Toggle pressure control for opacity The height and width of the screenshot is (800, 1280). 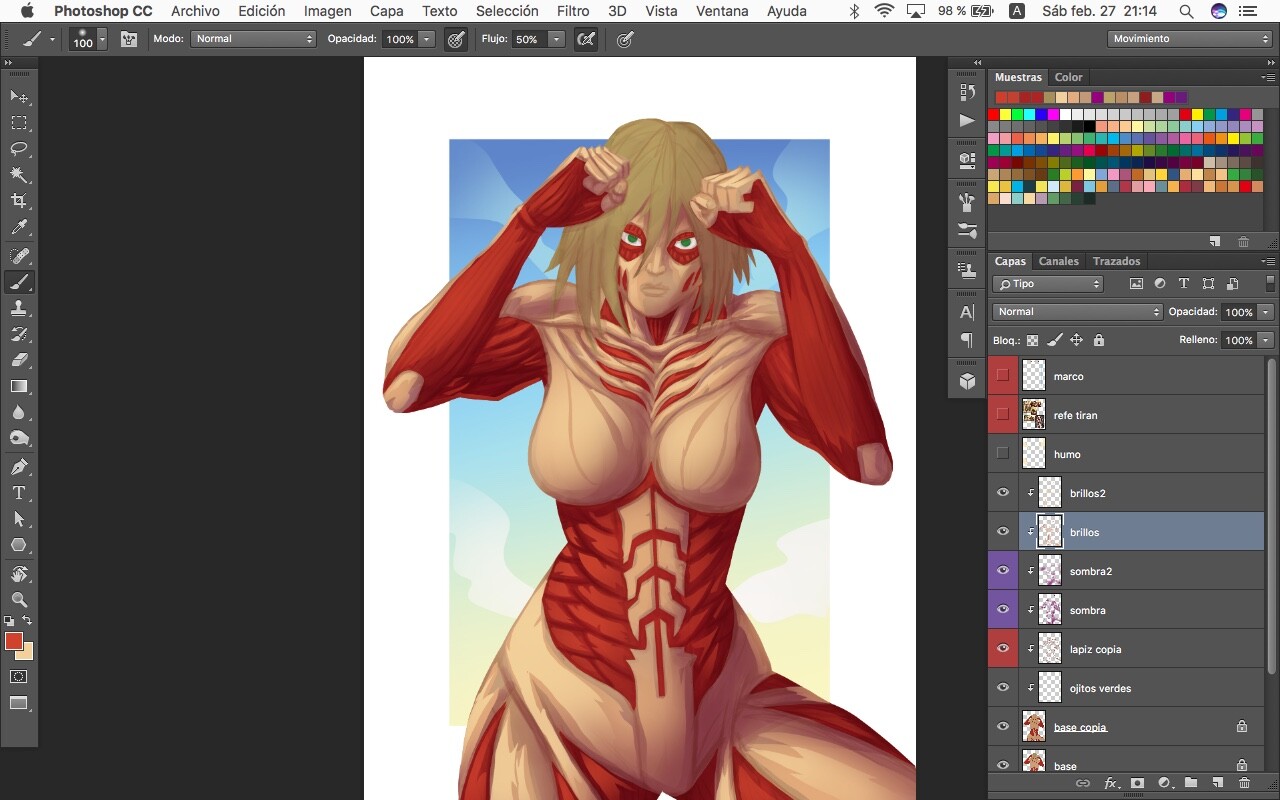tap(456, 39)
